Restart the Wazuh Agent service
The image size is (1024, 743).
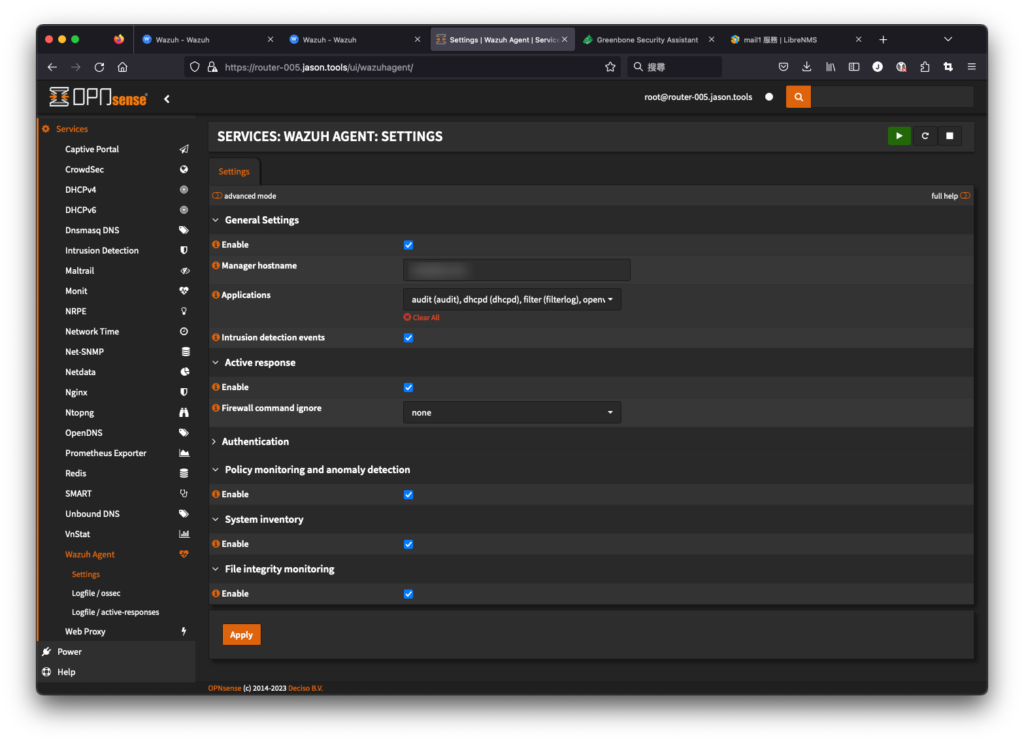pos(925,136)
